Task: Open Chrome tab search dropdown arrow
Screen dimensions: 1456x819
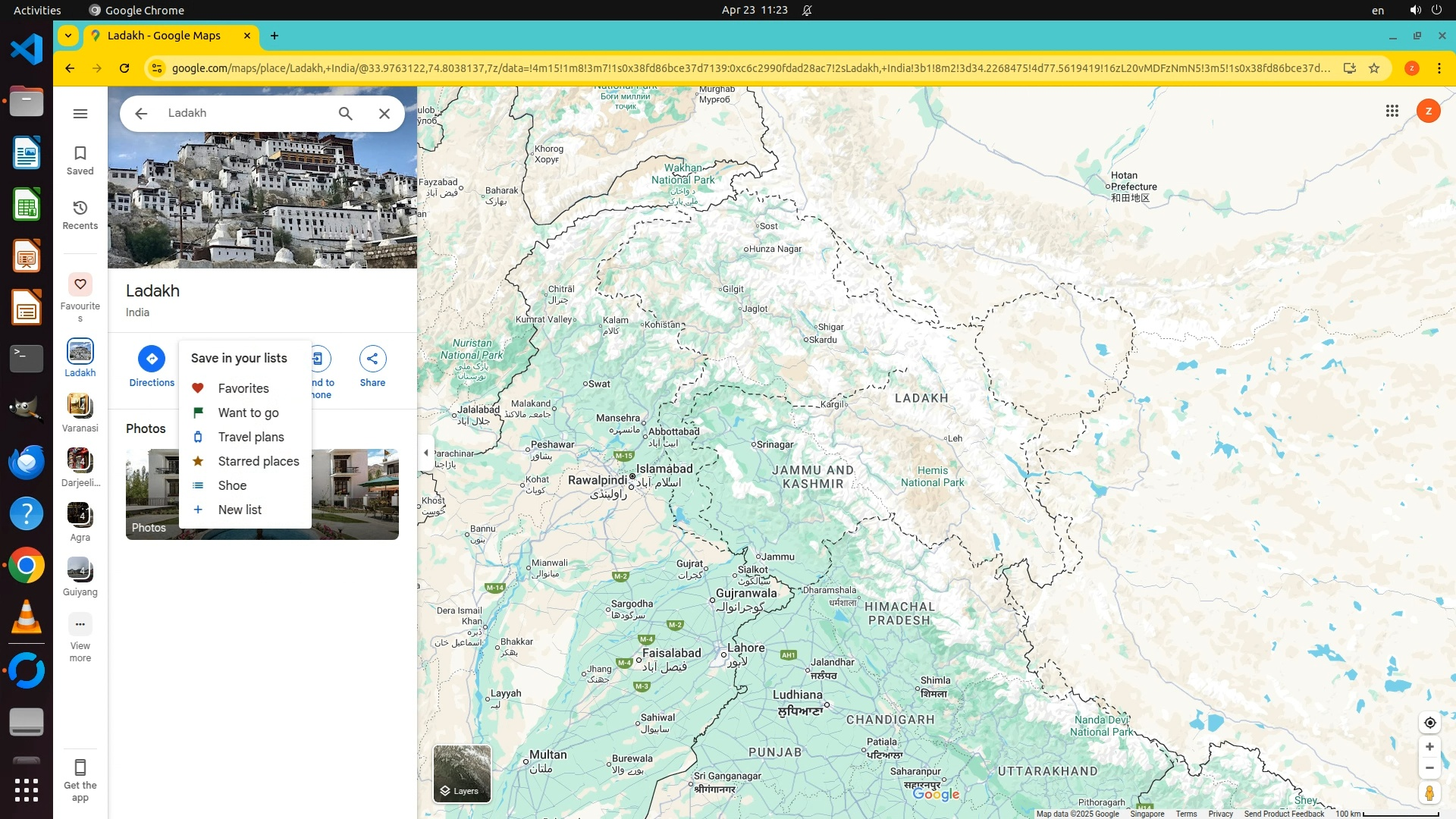Action: (68, 36)
